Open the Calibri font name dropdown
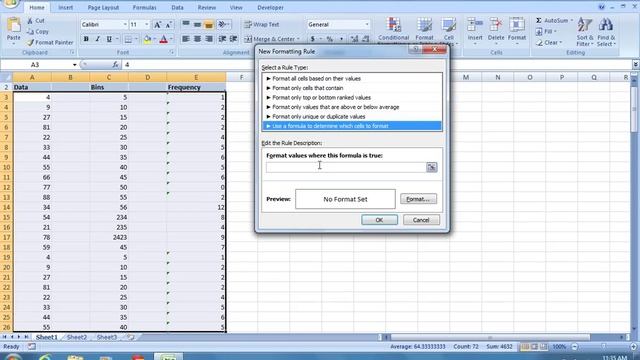Image resolution: width=640 pixels, height=360 pixels. point(125,25)
